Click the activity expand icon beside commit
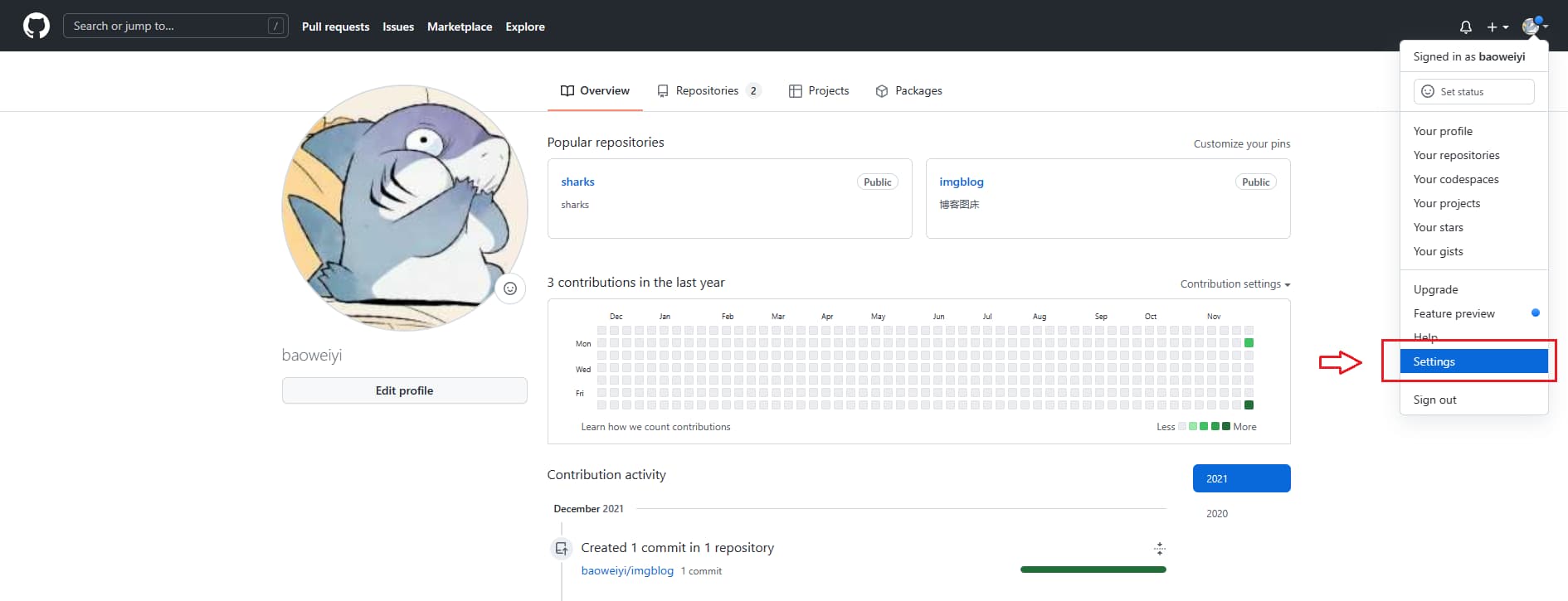Screen dimensions: 1568x601 tap(1160, 548)
